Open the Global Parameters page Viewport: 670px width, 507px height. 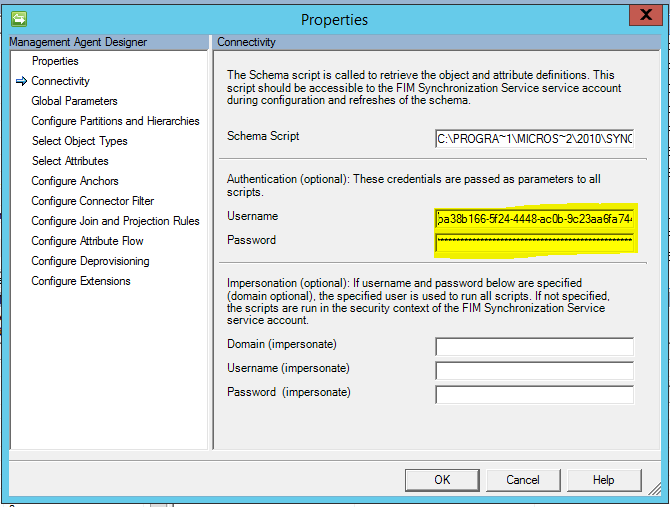(74, 101)
